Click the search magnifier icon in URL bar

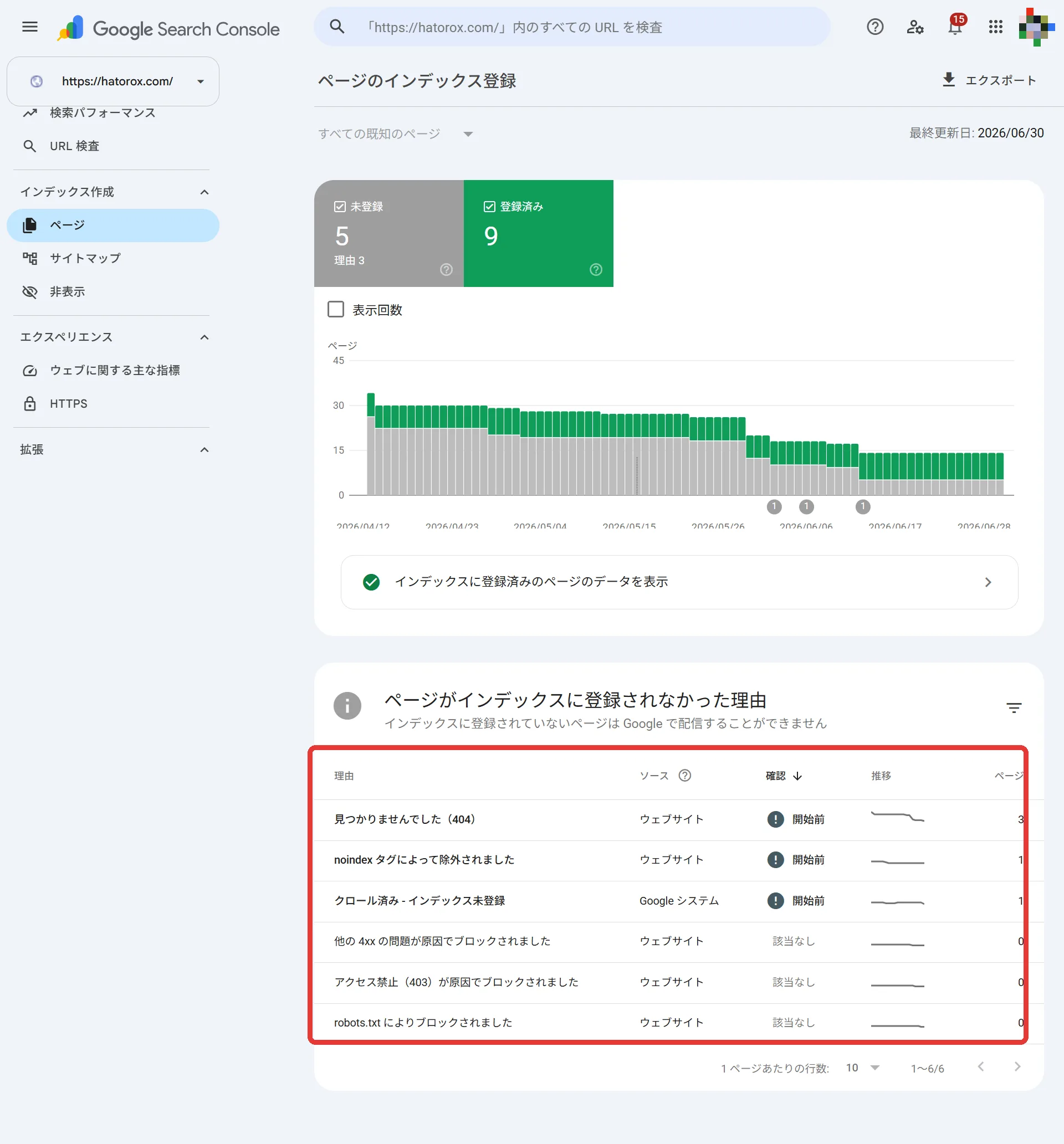[x=337, y=27]
